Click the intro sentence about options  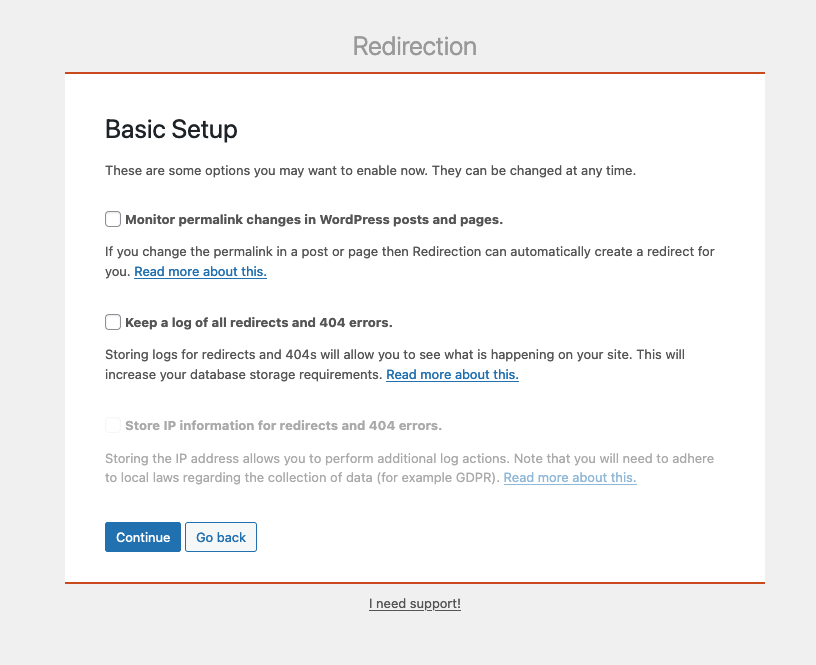click(371, 171)
